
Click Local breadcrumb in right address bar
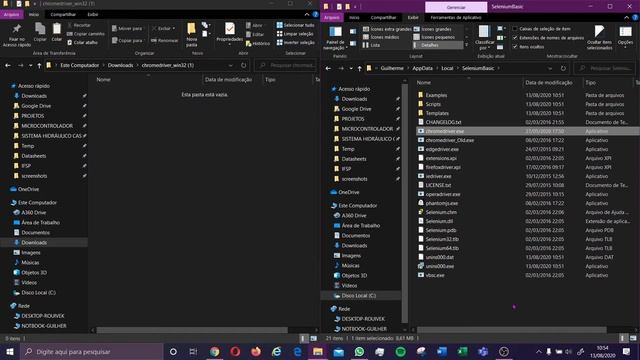pyautogui.click(x=447, y=68)
